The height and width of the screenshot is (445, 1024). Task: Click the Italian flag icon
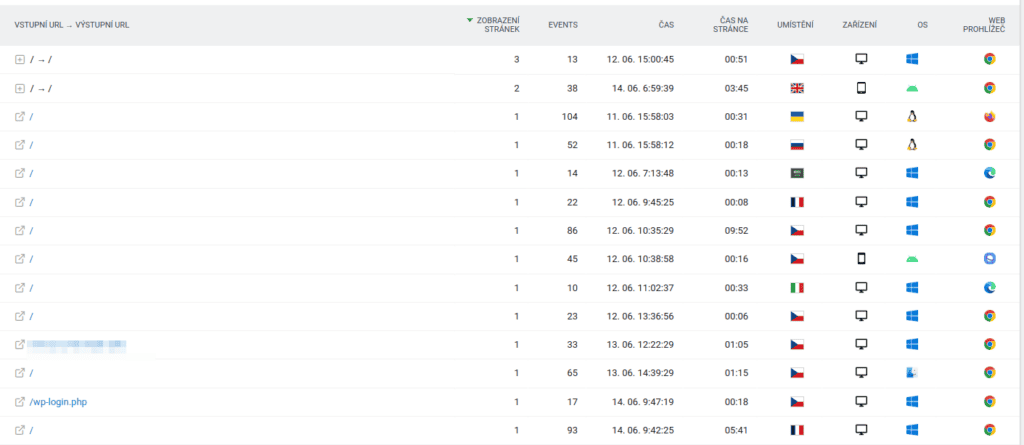click(x=797, y=288)
